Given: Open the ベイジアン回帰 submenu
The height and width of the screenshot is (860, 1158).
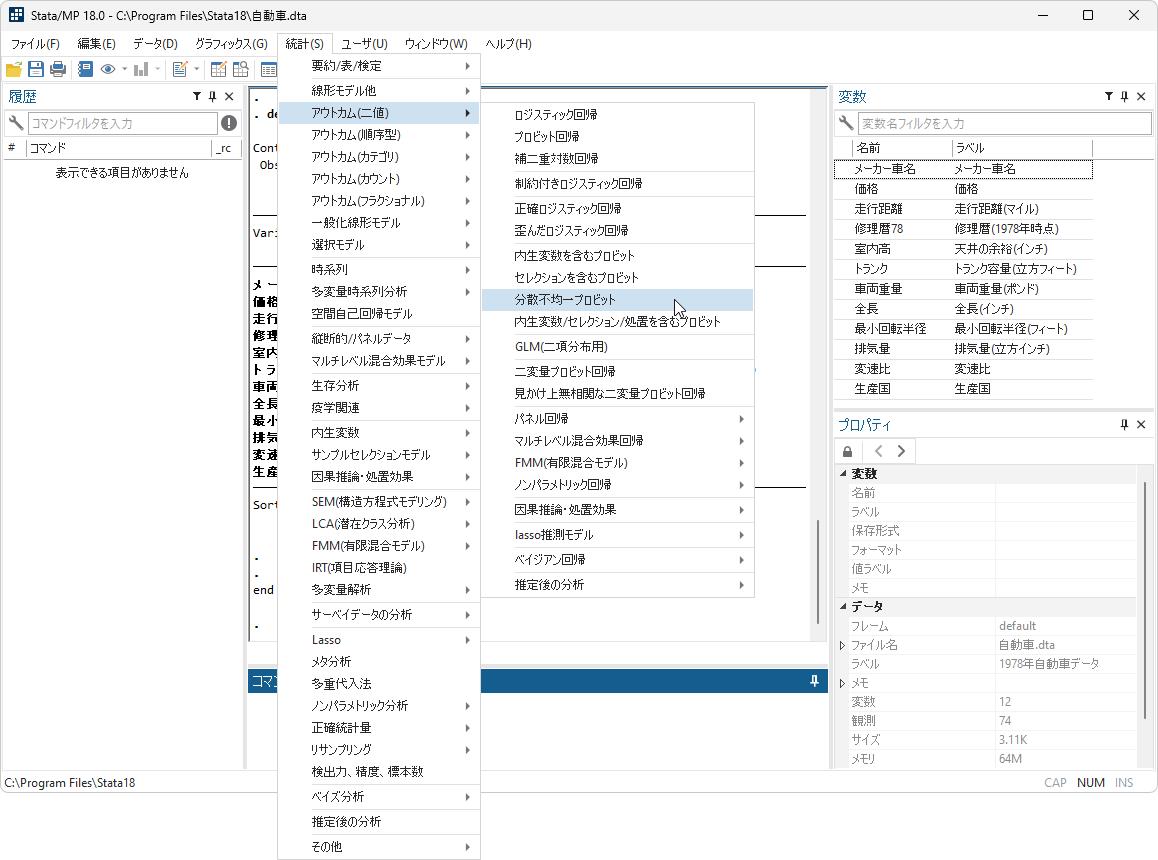Looking at the screenshot, I should click(x=617, y=559).
